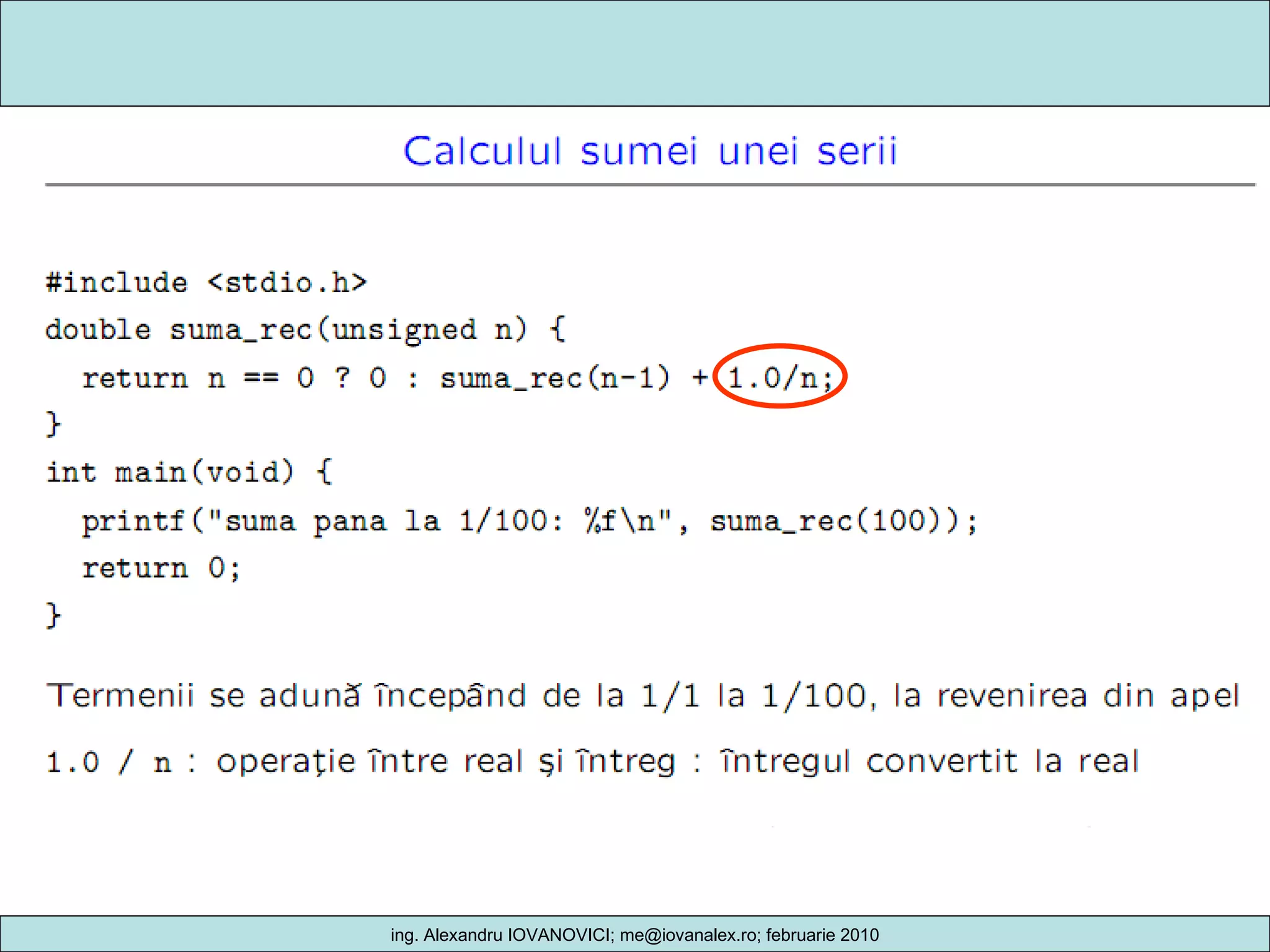This screenshot has height=952, width=1270.
Task: Click the suma_rec(100) call in printf
Action: [x=825, y=521]
